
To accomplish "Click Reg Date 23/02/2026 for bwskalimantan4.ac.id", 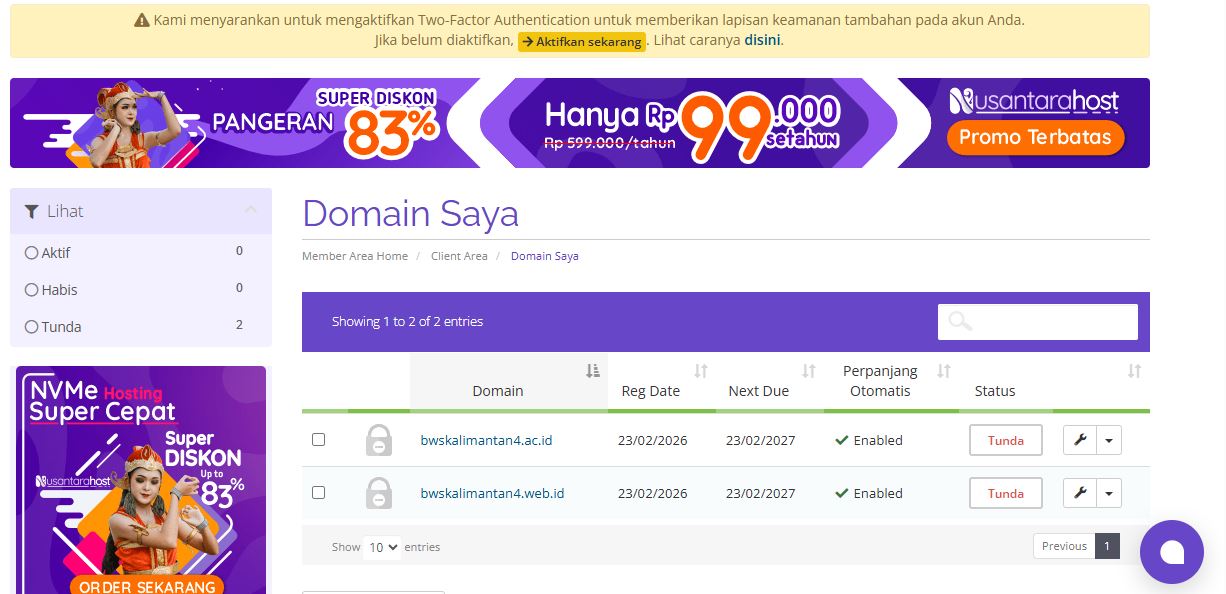I will pos(653,440).
